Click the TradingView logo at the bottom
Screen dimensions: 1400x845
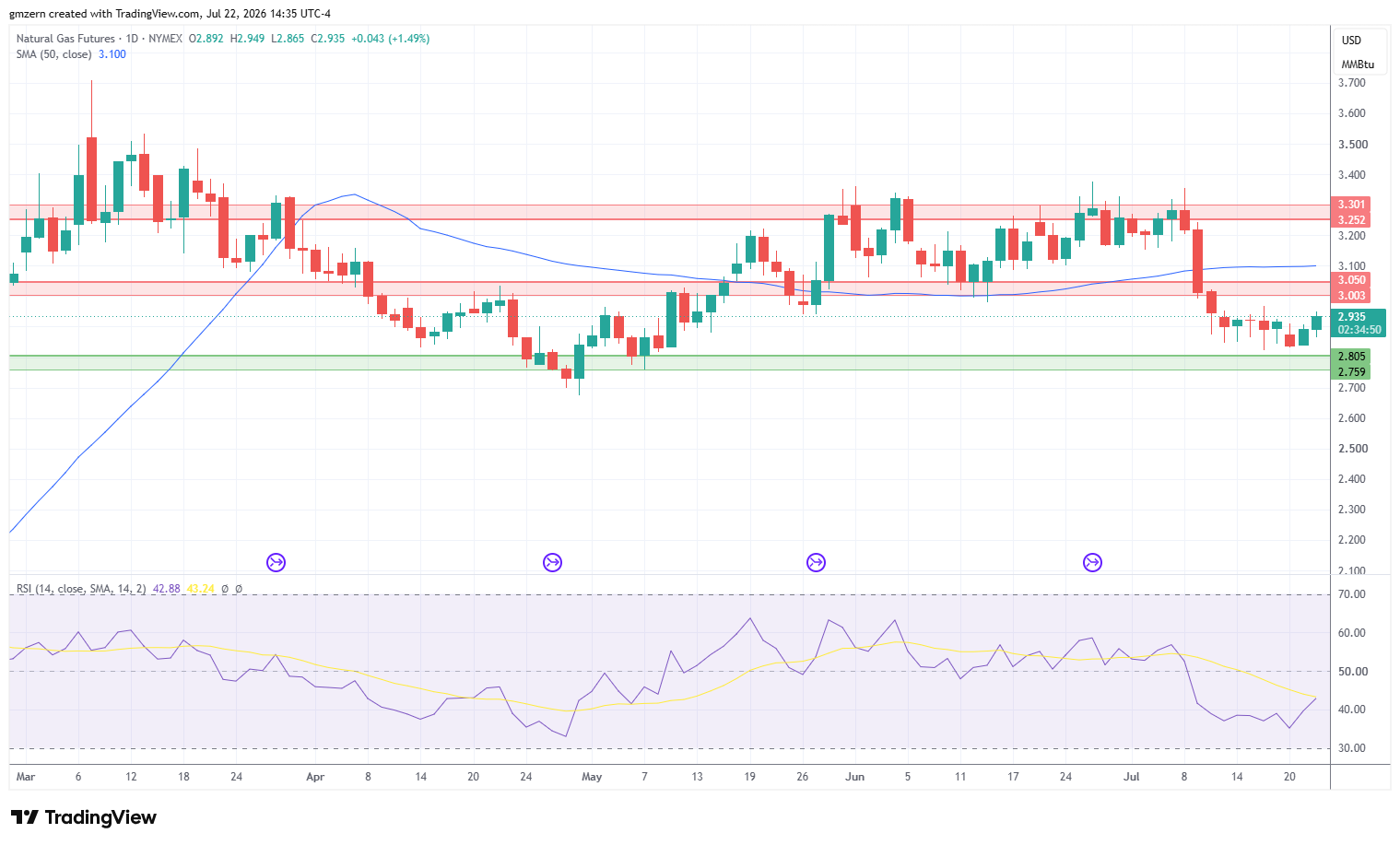coord(84,817)
